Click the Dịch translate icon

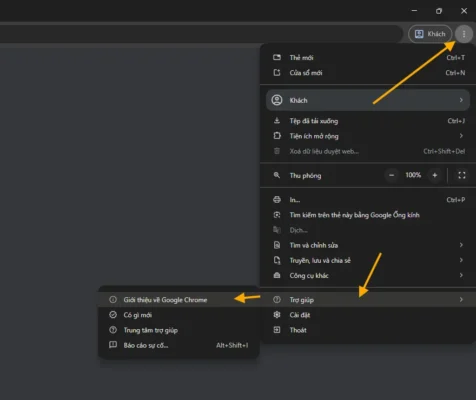[277, 230]
